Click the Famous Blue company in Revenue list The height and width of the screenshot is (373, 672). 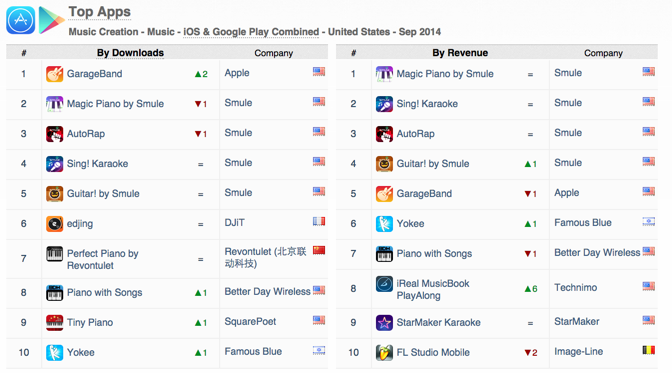(582, 223)
